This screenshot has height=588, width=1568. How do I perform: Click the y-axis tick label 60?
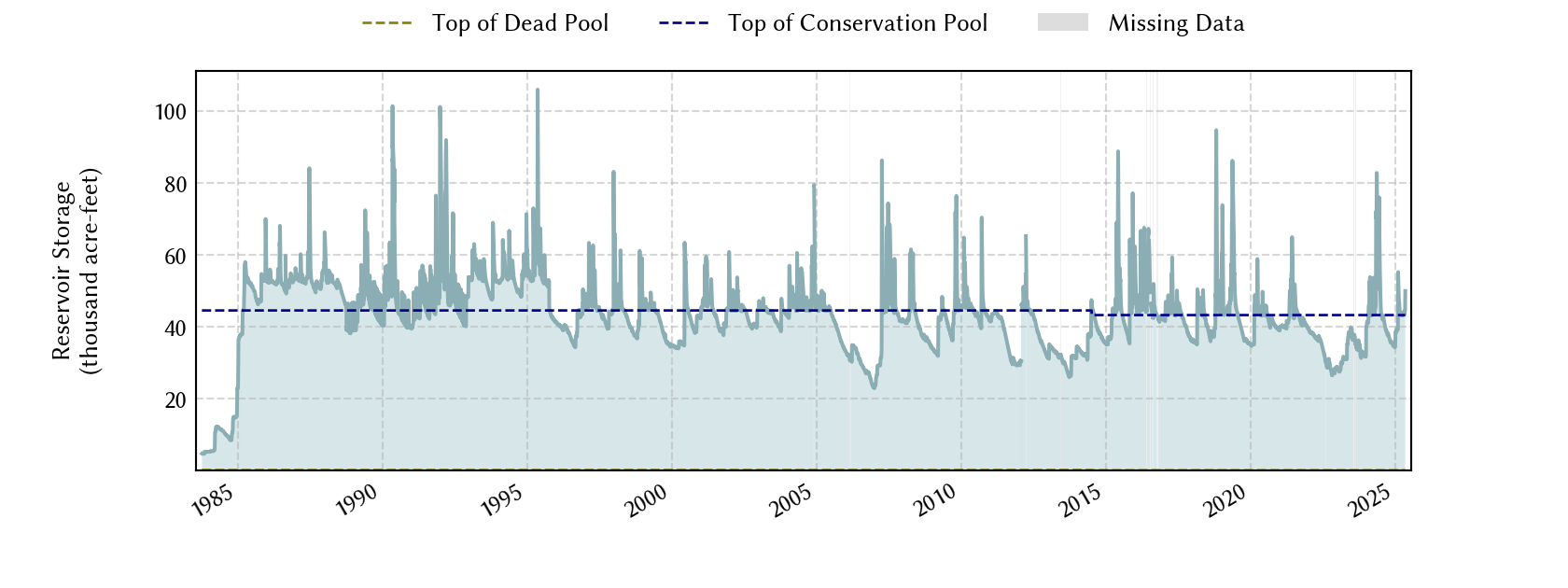coord(175,256)
